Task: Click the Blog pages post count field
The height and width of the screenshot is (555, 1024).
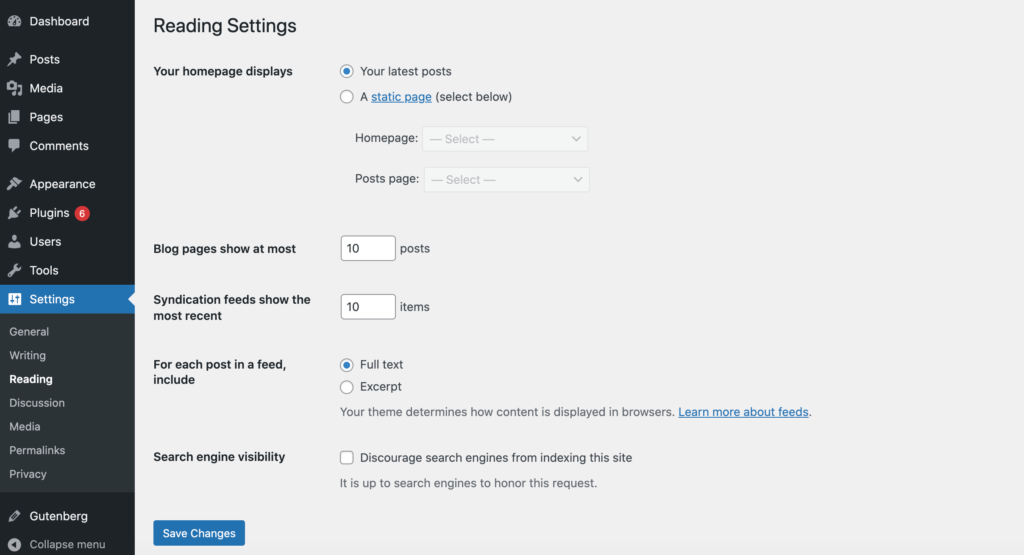Action: pyautogui.click(x=368, y=248)
